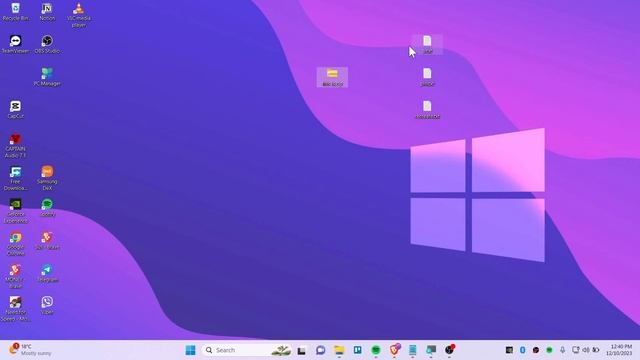Click the search highlight image in Search box

click(x=281, y=350)
